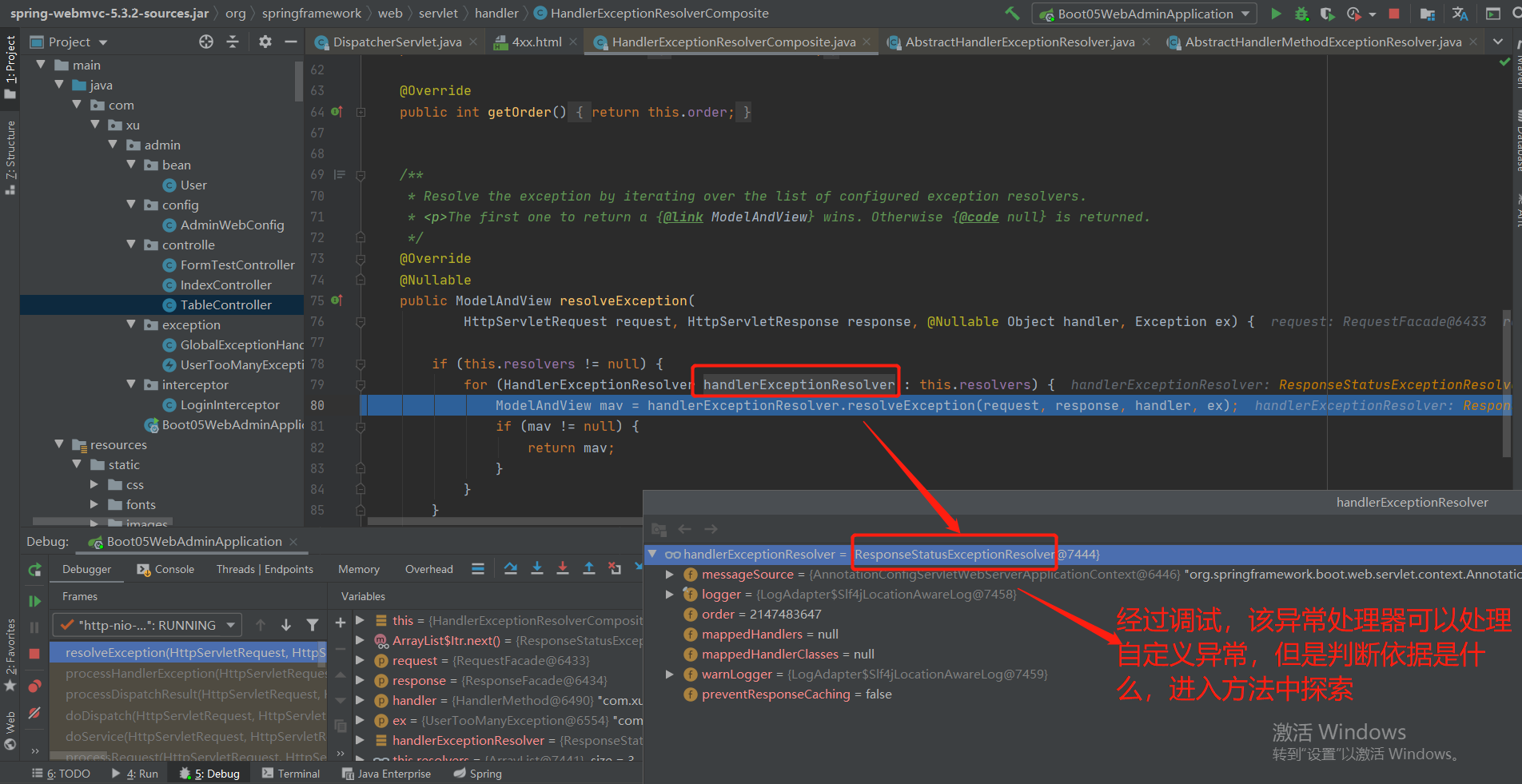The height and width of the screenshot is (784, 1522).
Task: Open LoginInterceptor in Project tree
Action: tap(229, 404)
